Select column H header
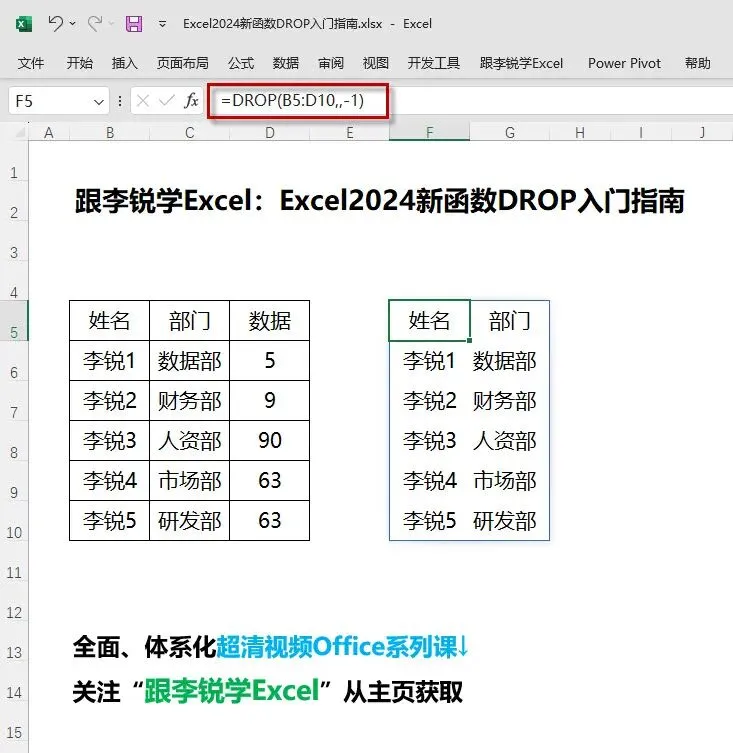This screenshot has height=753, width=733. click(580, 133)
